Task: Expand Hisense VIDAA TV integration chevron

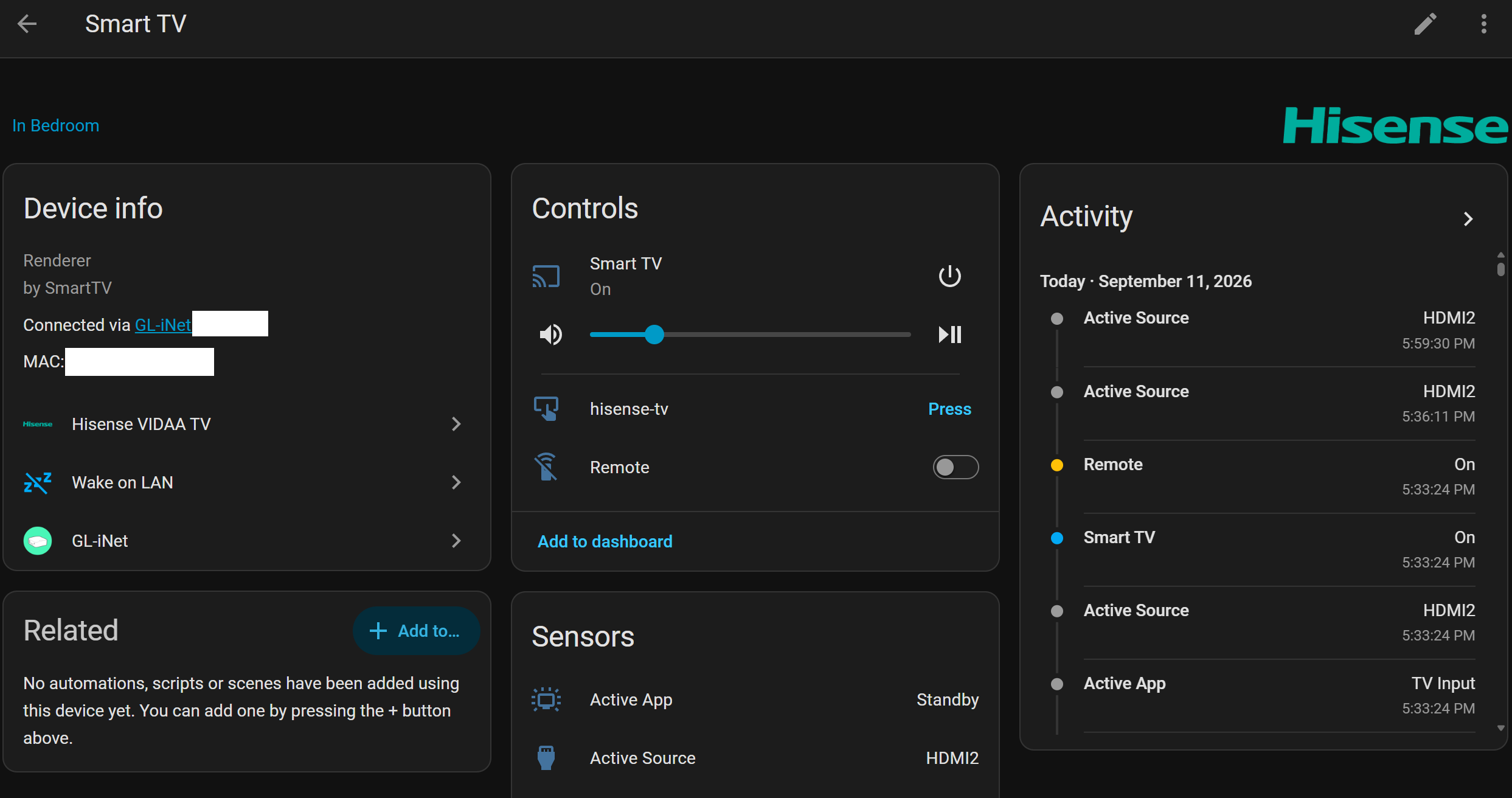Action: 456,424
